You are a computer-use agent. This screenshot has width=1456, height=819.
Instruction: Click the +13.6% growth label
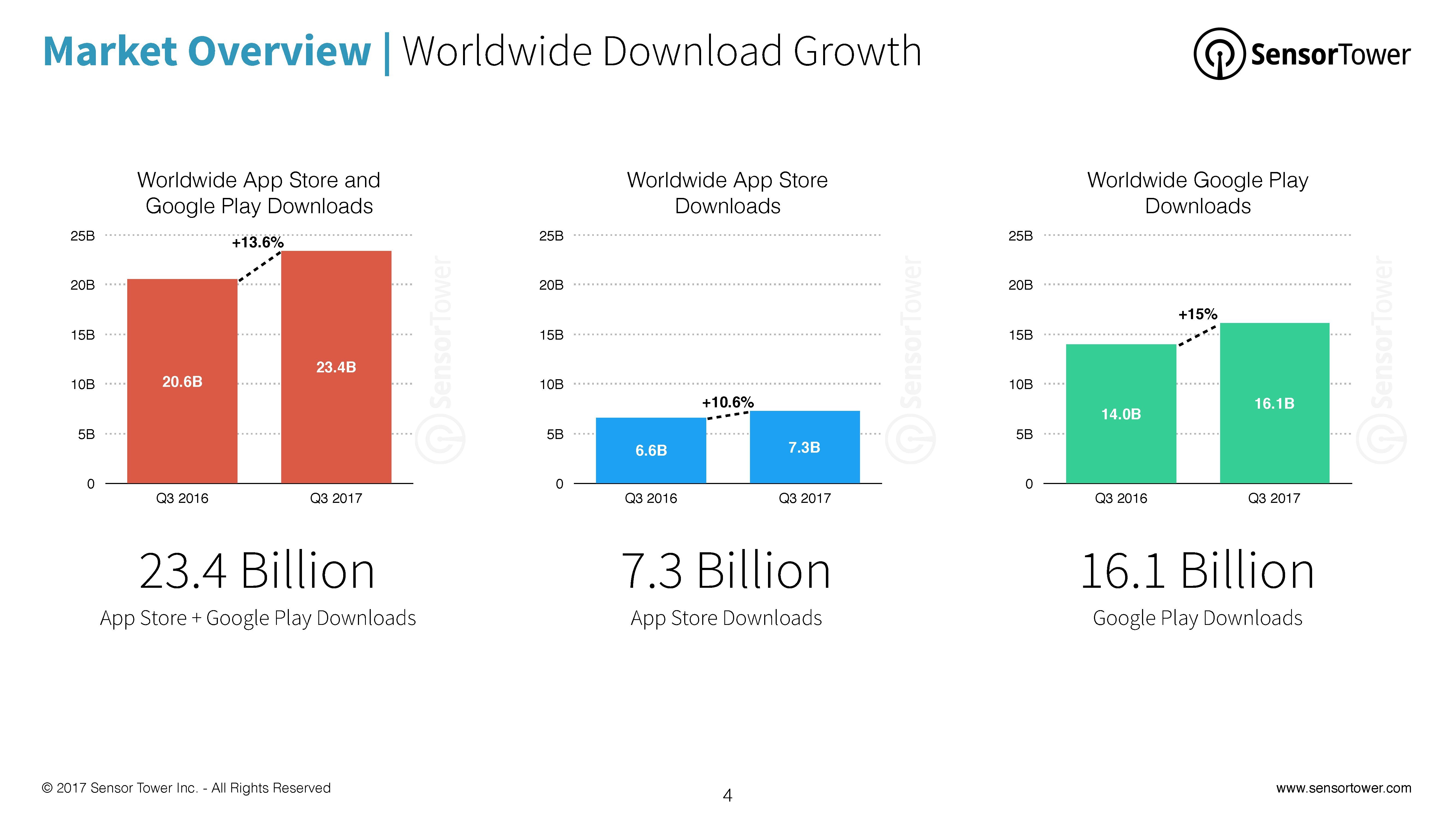[x=258, y=242]
